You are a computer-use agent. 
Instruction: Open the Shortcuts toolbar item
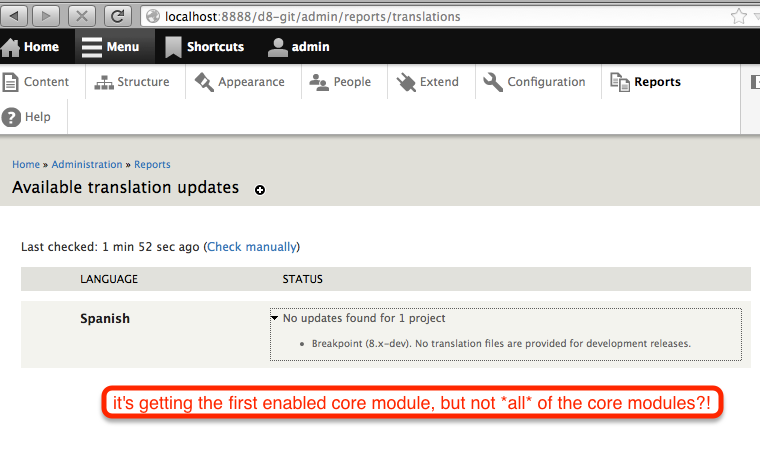tap(204, 47)
